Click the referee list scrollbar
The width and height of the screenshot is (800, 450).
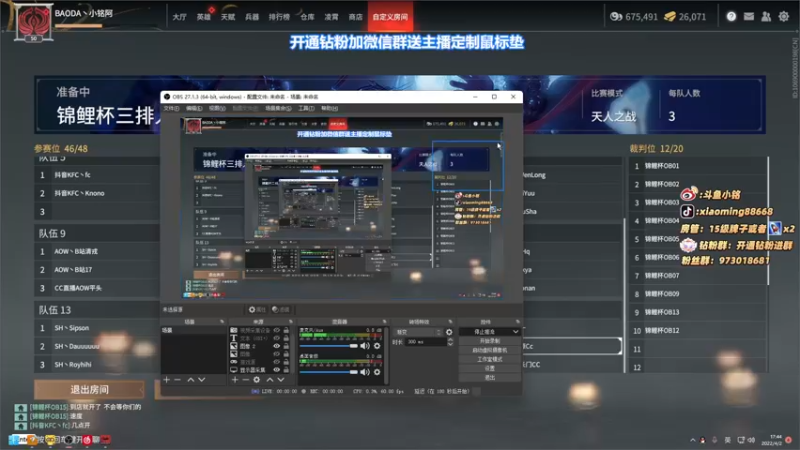coord(768,220)
